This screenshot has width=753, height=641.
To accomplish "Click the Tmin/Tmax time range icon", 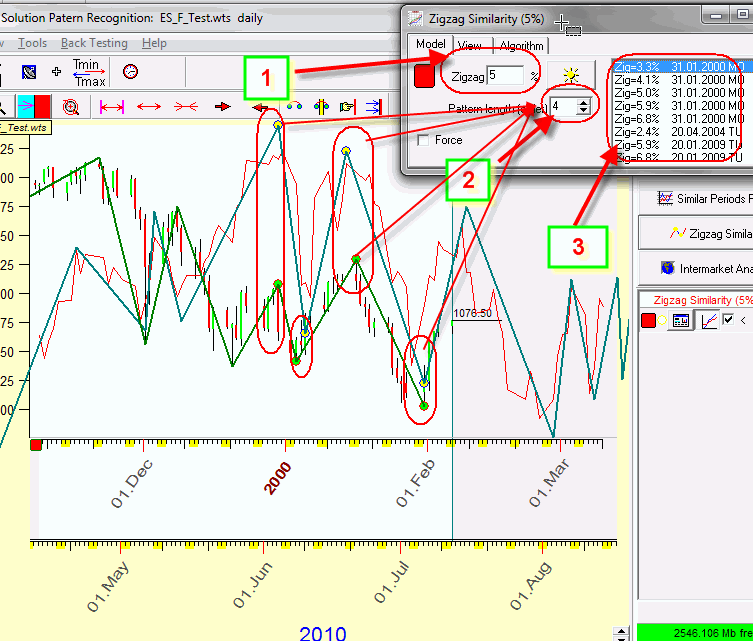I will coord(86,71).
